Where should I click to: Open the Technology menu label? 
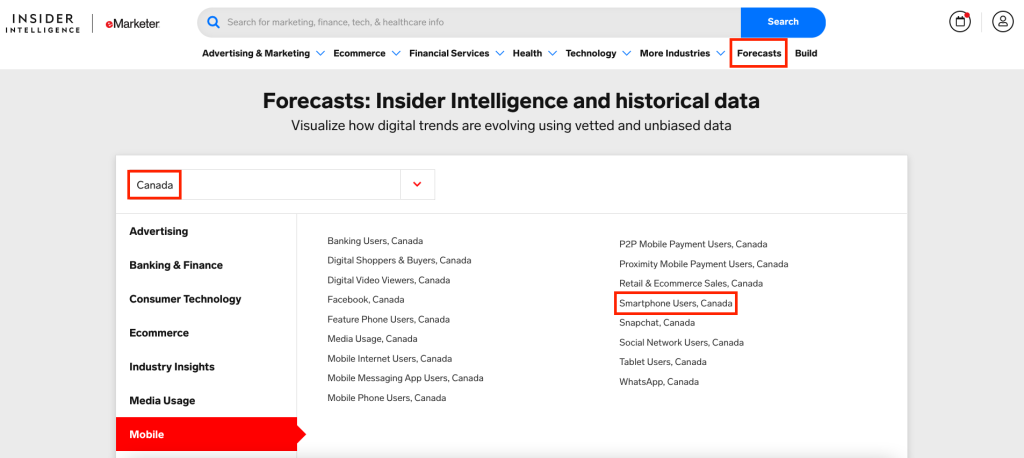point(591,54)
